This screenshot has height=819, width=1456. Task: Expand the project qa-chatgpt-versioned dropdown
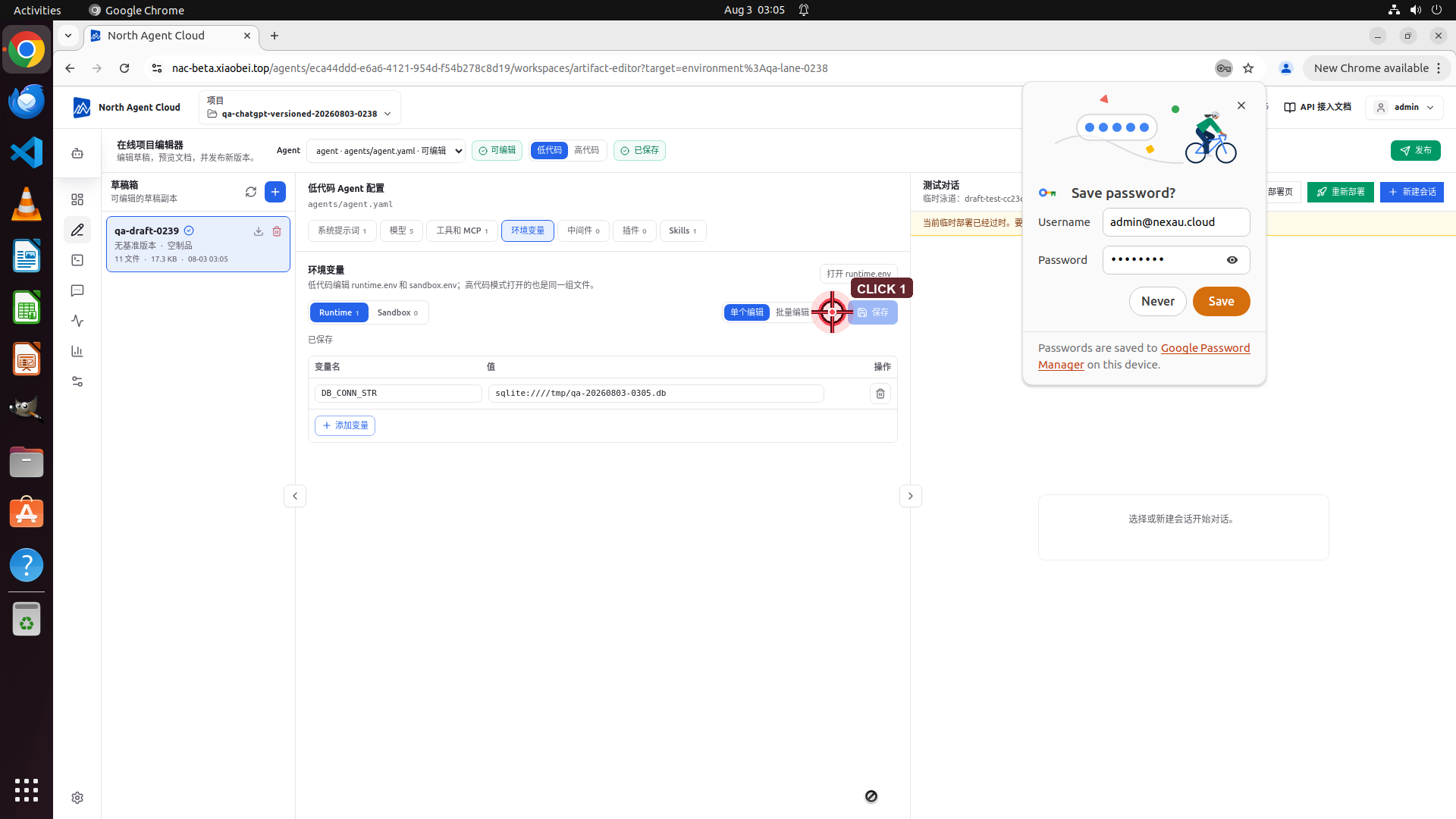click(x=300, y=108)
